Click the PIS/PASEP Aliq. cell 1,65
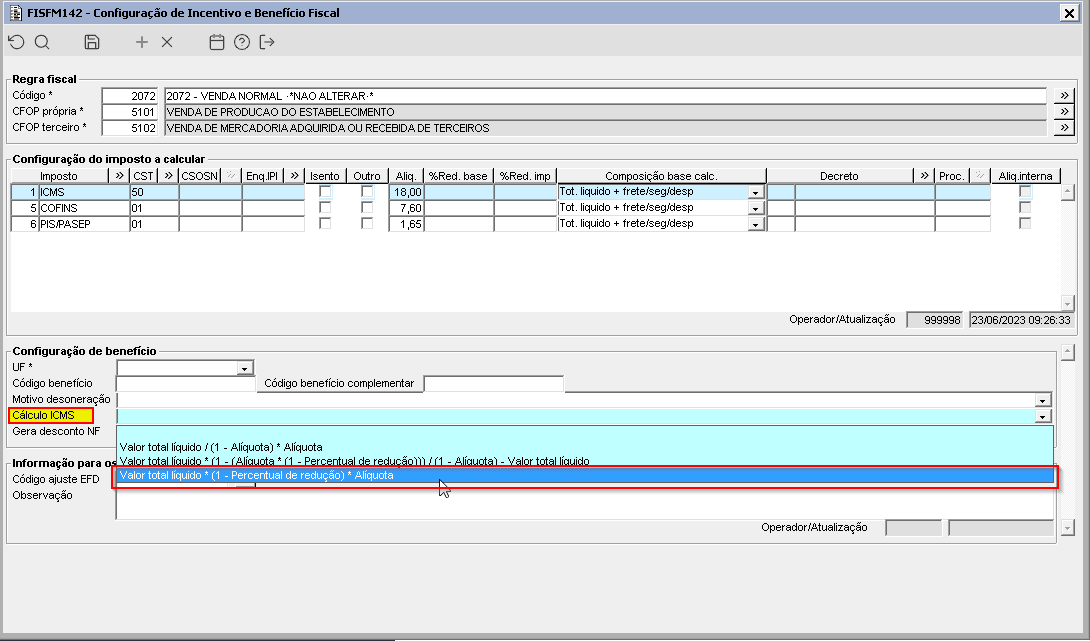This screenshot has width=1090, height=641. tap(407, 224)
